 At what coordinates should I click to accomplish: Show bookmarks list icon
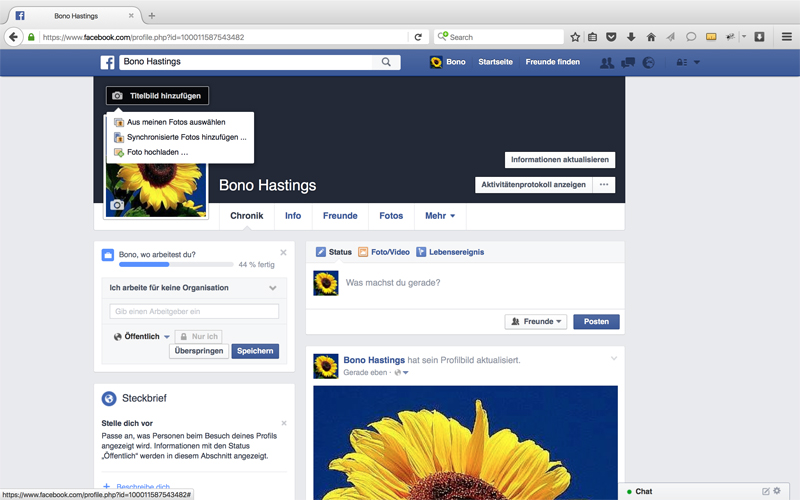(592, 37)
